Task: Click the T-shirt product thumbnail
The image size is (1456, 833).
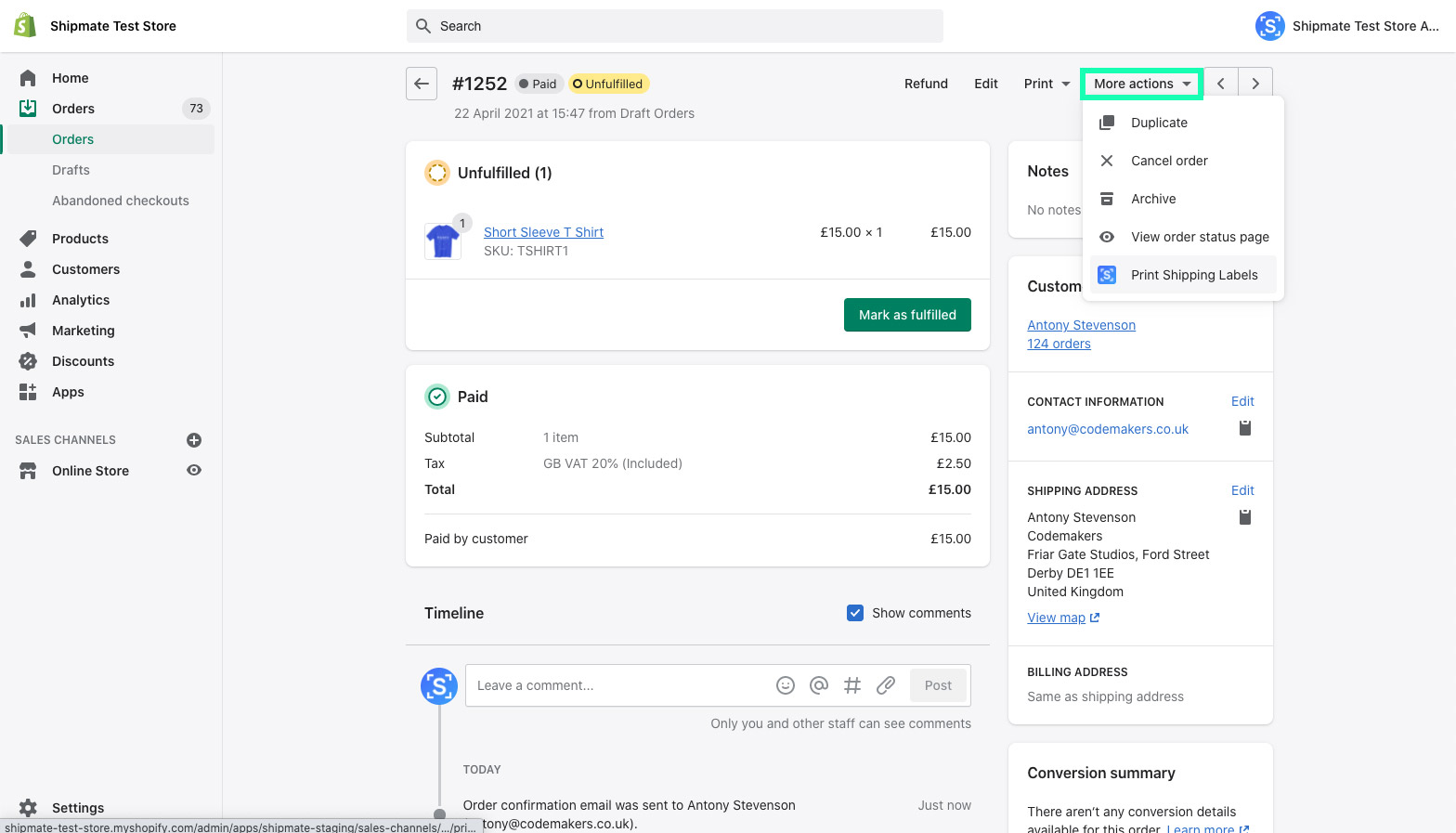Action: [443, 241]
